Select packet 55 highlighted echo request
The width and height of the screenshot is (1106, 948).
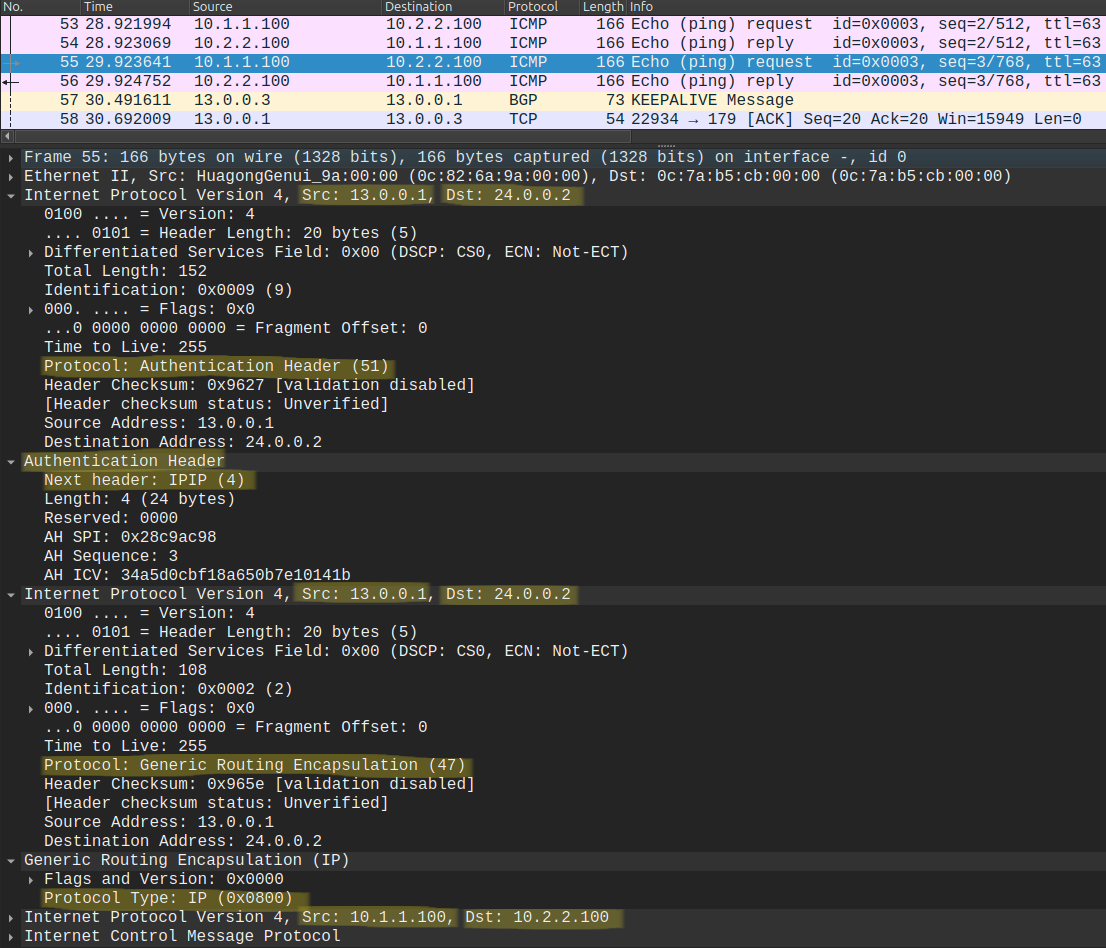(553, 62)
